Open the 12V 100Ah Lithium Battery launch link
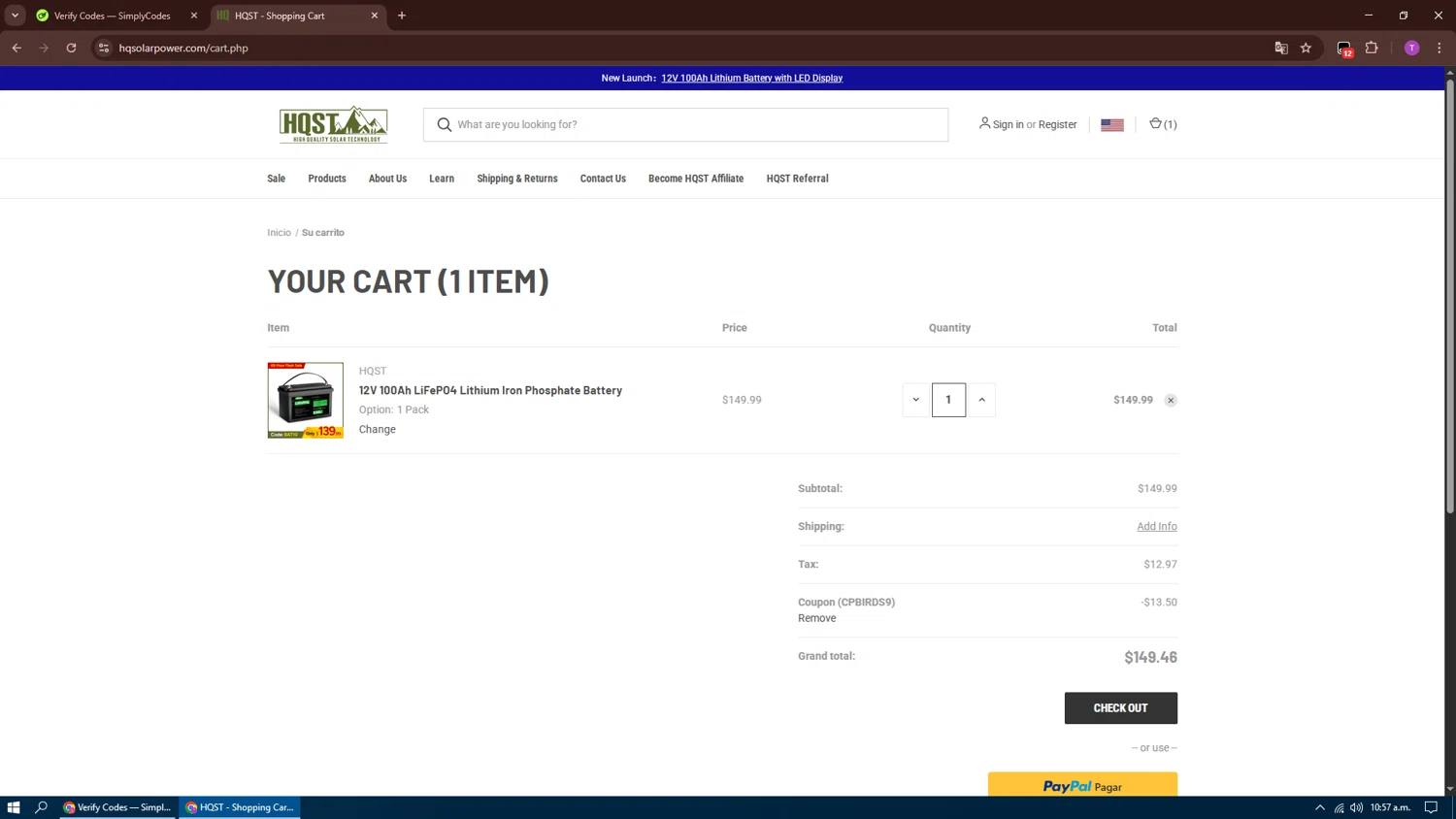This screenshot has width=1456, height=819. pos(752,78)
